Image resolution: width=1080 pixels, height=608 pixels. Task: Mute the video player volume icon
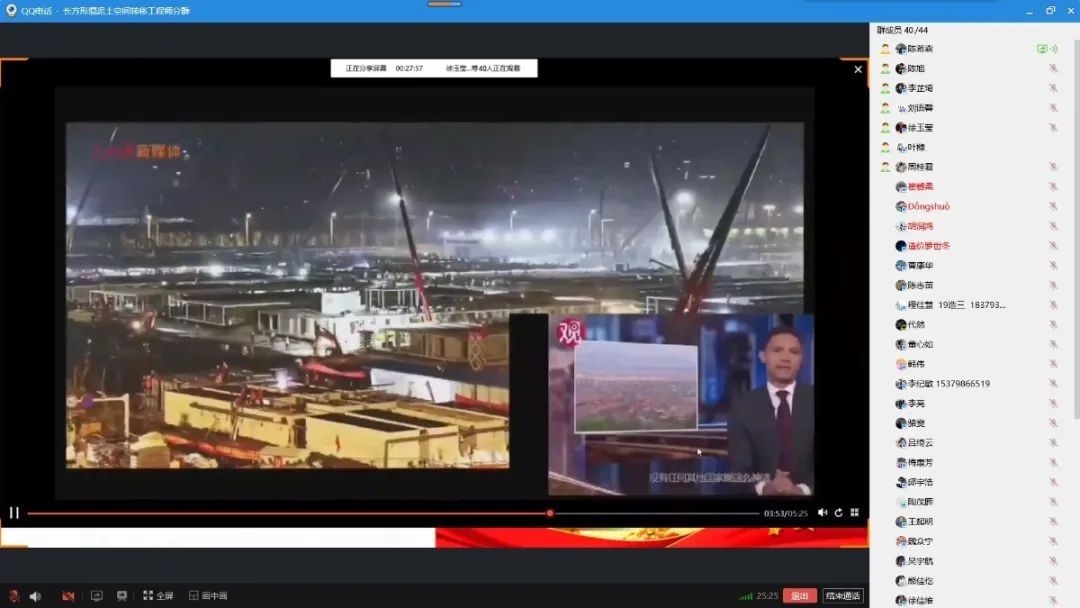click(x=822, y=513)
